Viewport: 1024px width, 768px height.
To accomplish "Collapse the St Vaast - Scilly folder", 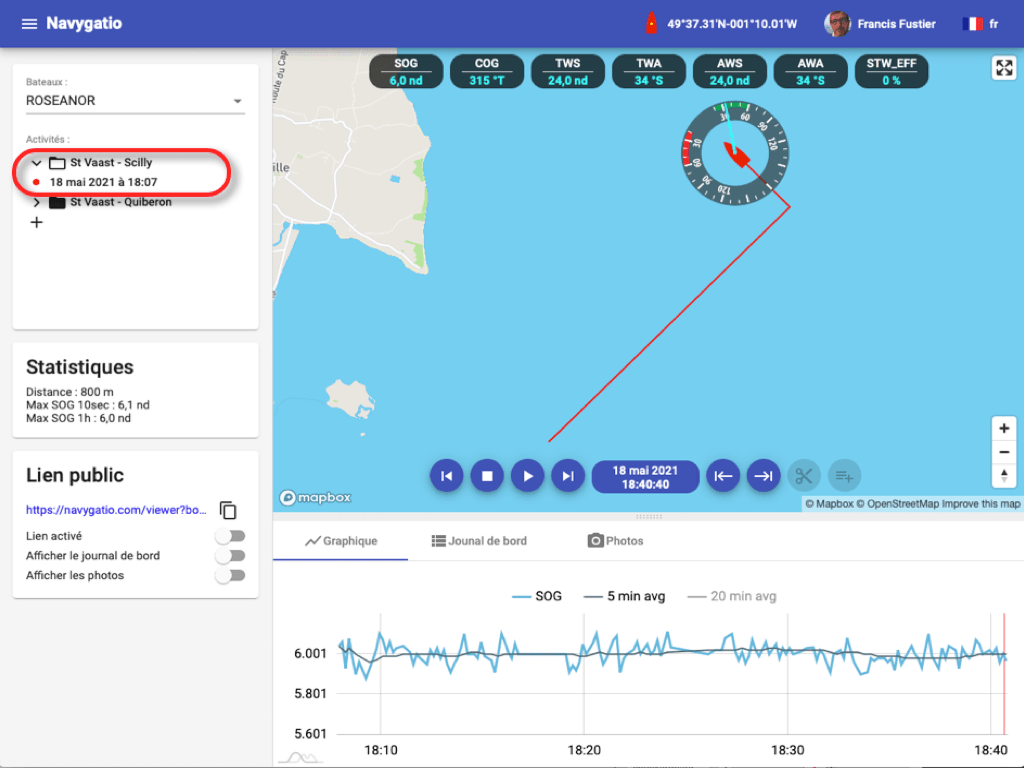I will tap(37, 162).
